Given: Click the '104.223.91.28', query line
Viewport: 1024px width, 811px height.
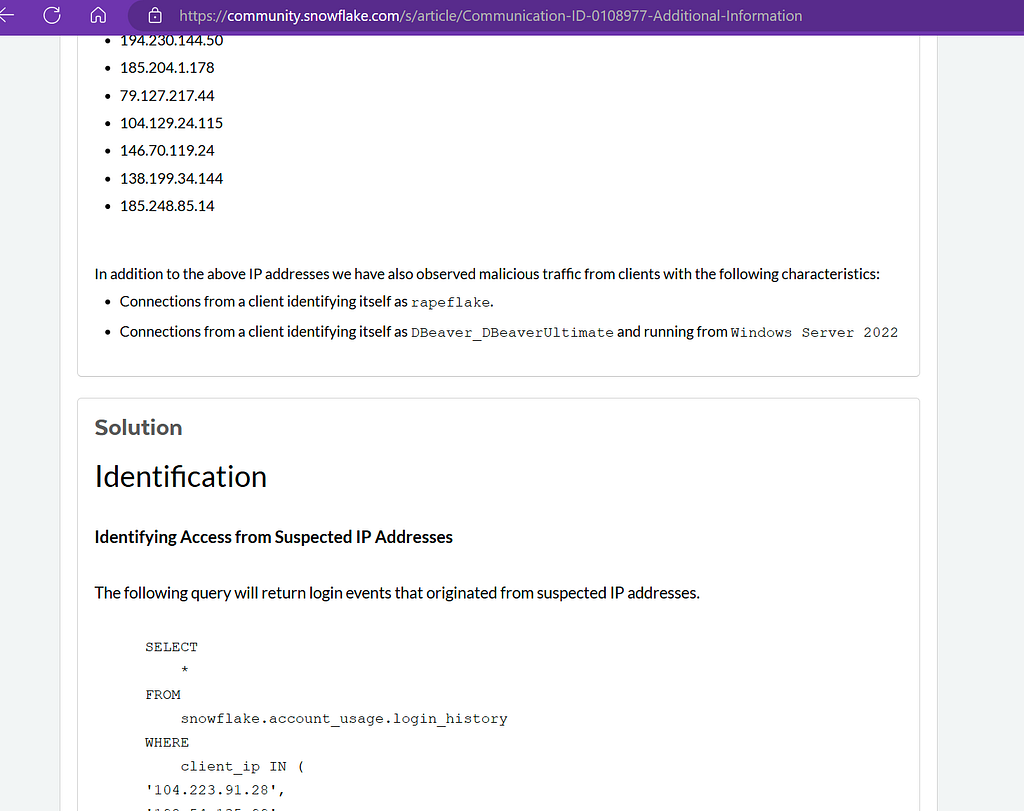Looking at the screenshot, I should (x=215, y=790).
